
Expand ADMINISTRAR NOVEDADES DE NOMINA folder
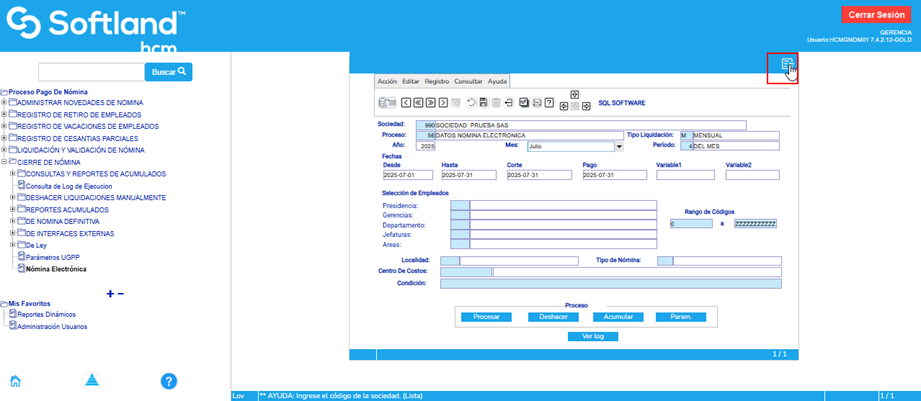tap(5, 103)
